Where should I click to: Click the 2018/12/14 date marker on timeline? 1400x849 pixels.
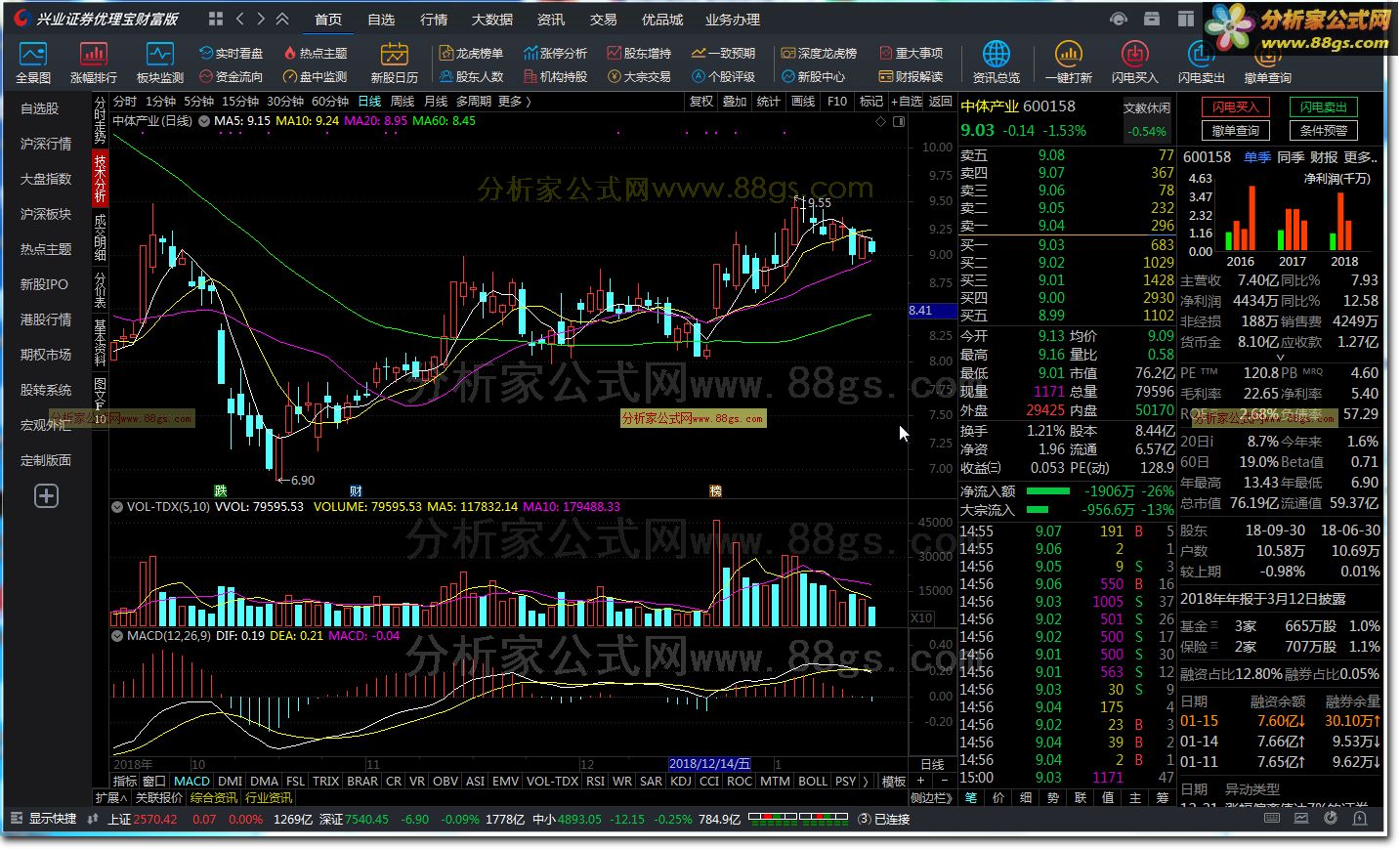[709, 764]
